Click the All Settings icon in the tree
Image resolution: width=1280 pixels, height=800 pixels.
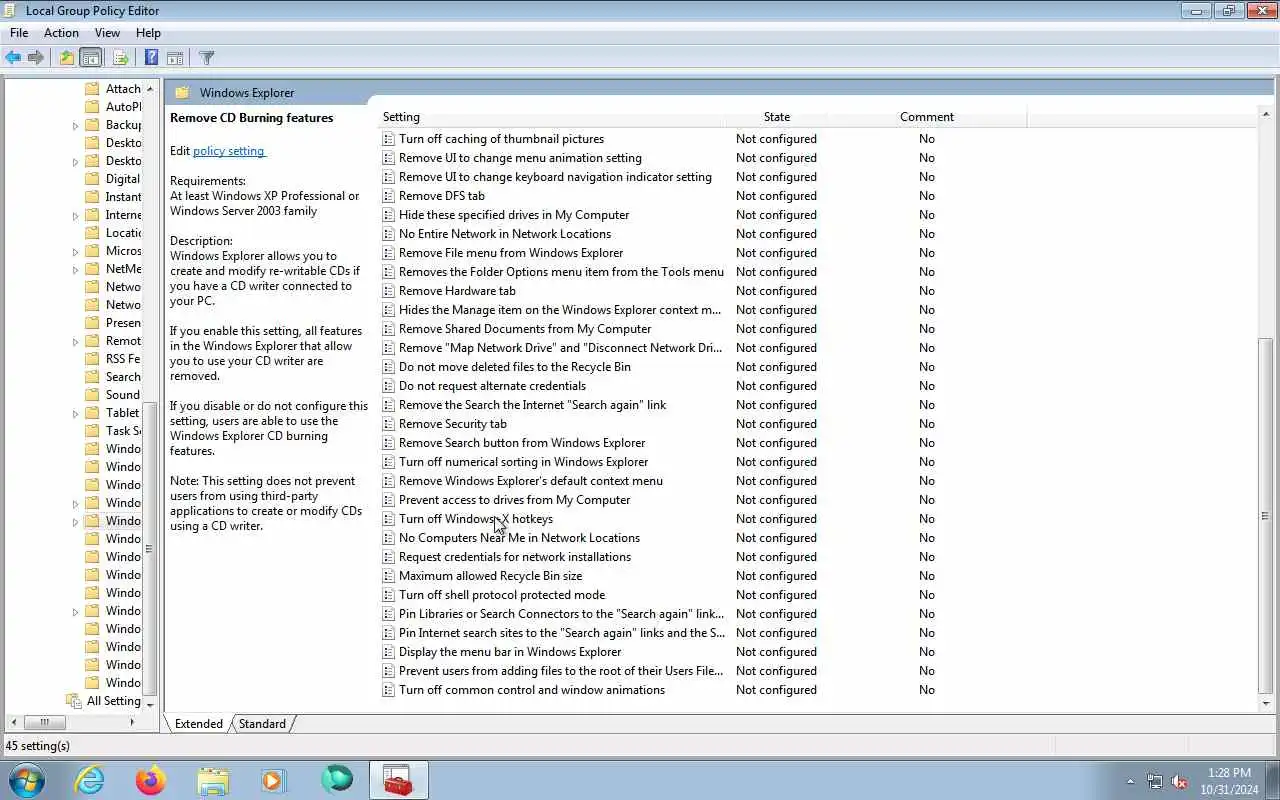click(x=73, y=701)
